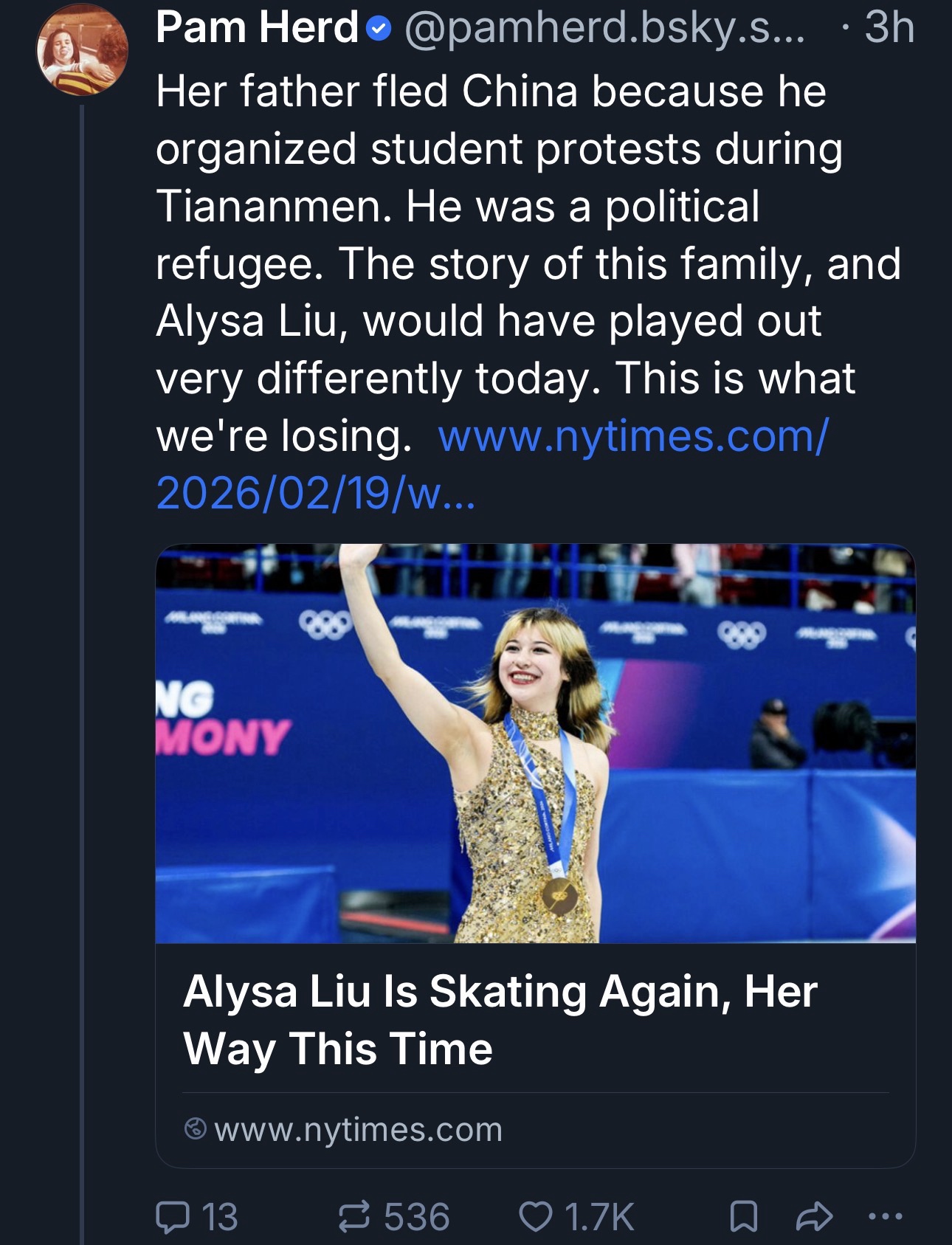Open the three-dot more options menu
The height and width of the screenshot is (1245, 952).
pos(885,1216)
